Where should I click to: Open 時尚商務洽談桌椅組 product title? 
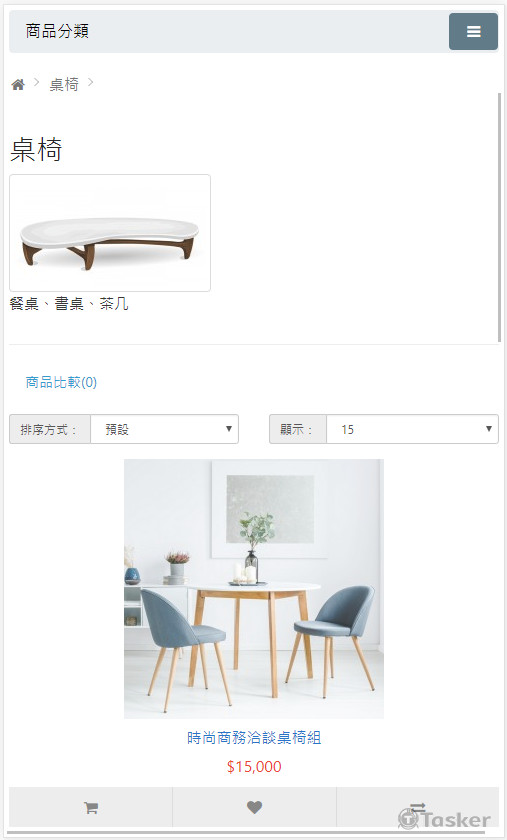[254, 738]
